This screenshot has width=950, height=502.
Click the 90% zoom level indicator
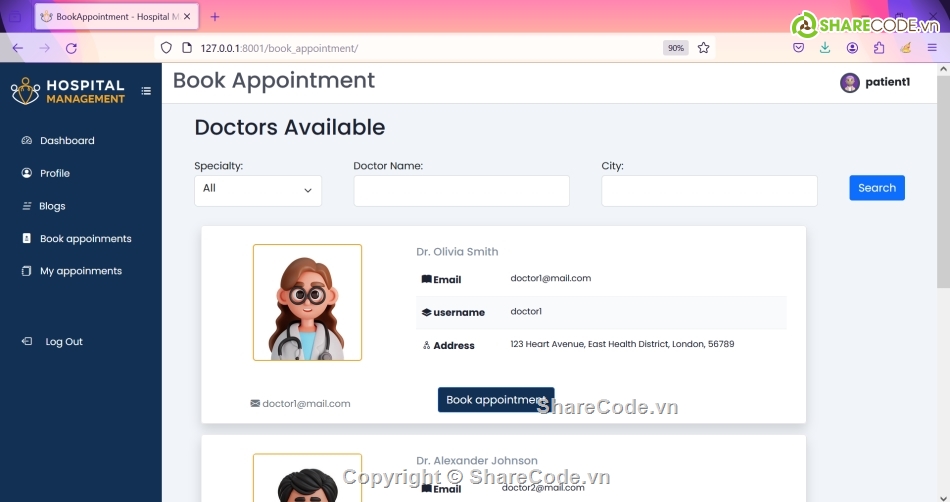[x=676, y=48]
